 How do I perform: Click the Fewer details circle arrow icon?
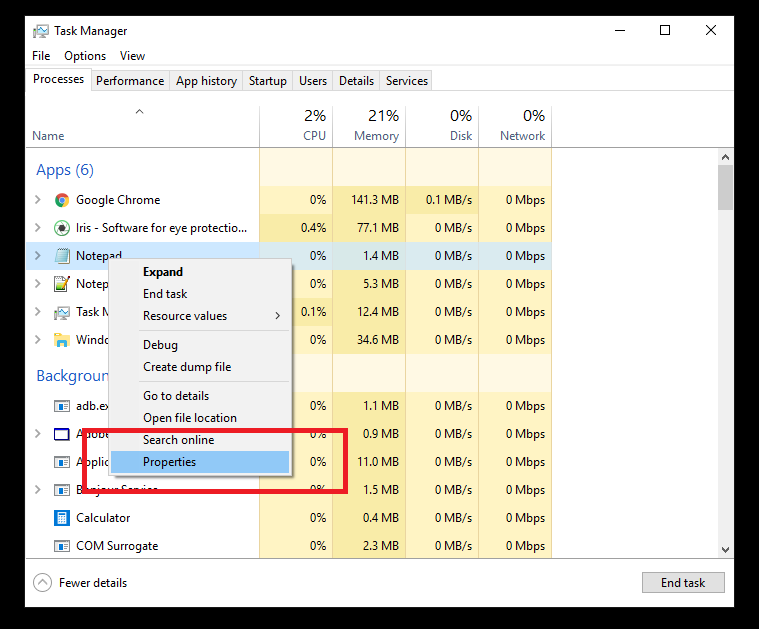42,583
